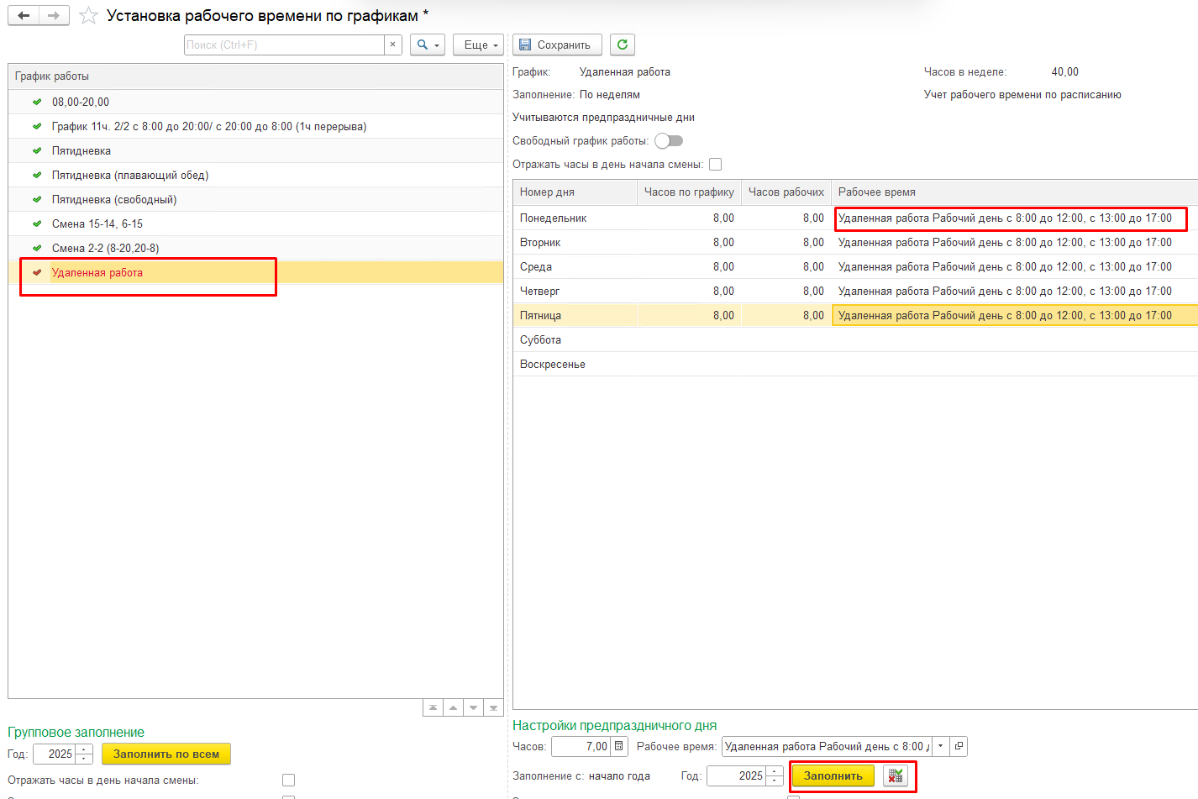Screen dimensions: 1198x799
Task: Select the Пятидневка schedule in the list
Action: (x=81, y=151)
